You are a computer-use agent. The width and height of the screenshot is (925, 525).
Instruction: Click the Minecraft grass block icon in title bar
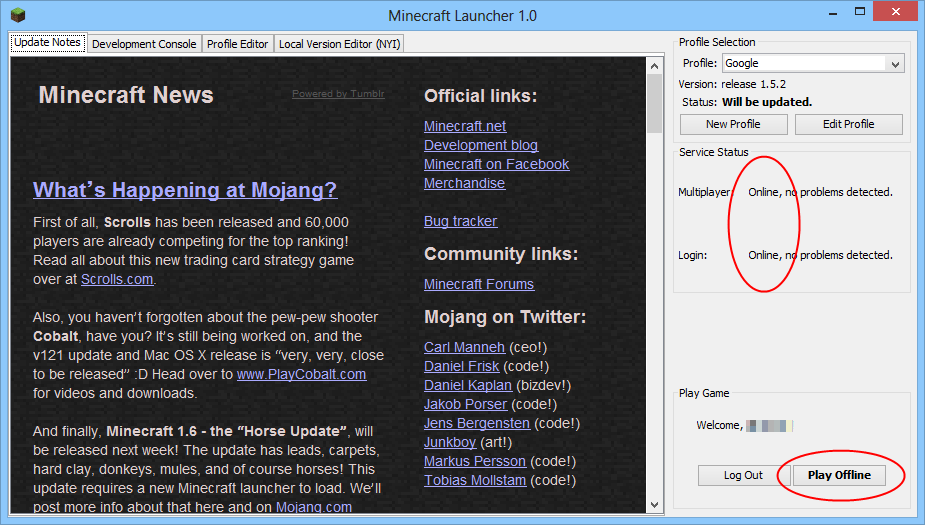[16, 15]
